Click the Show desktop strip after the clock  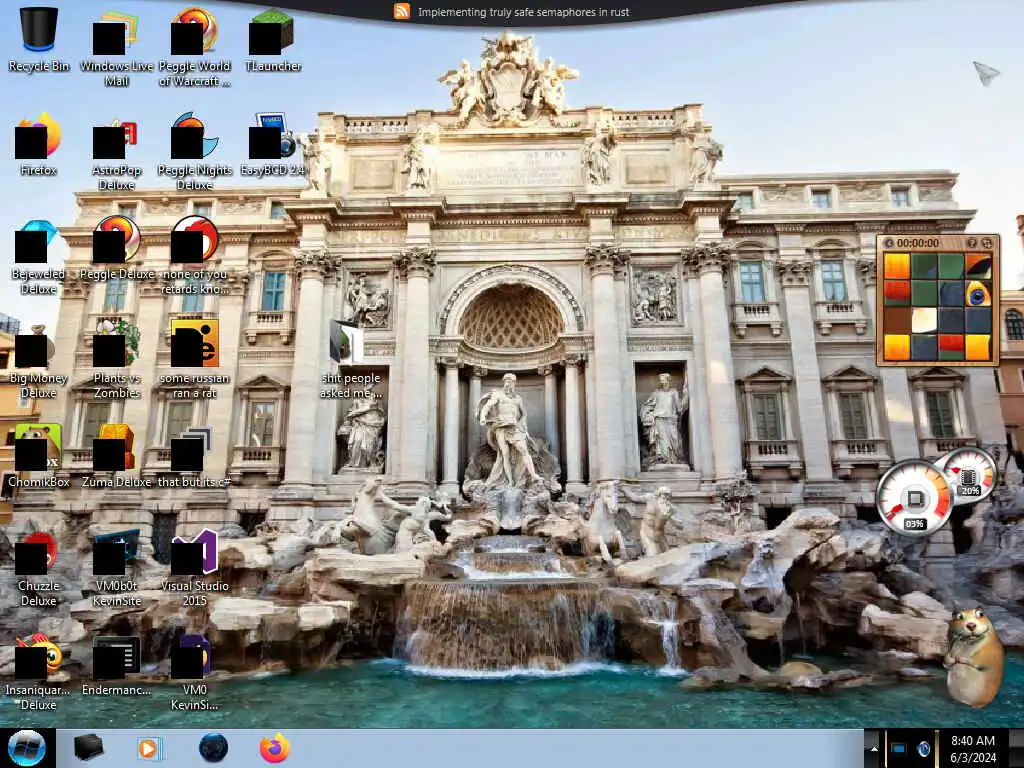click(x=1017, y=749)
